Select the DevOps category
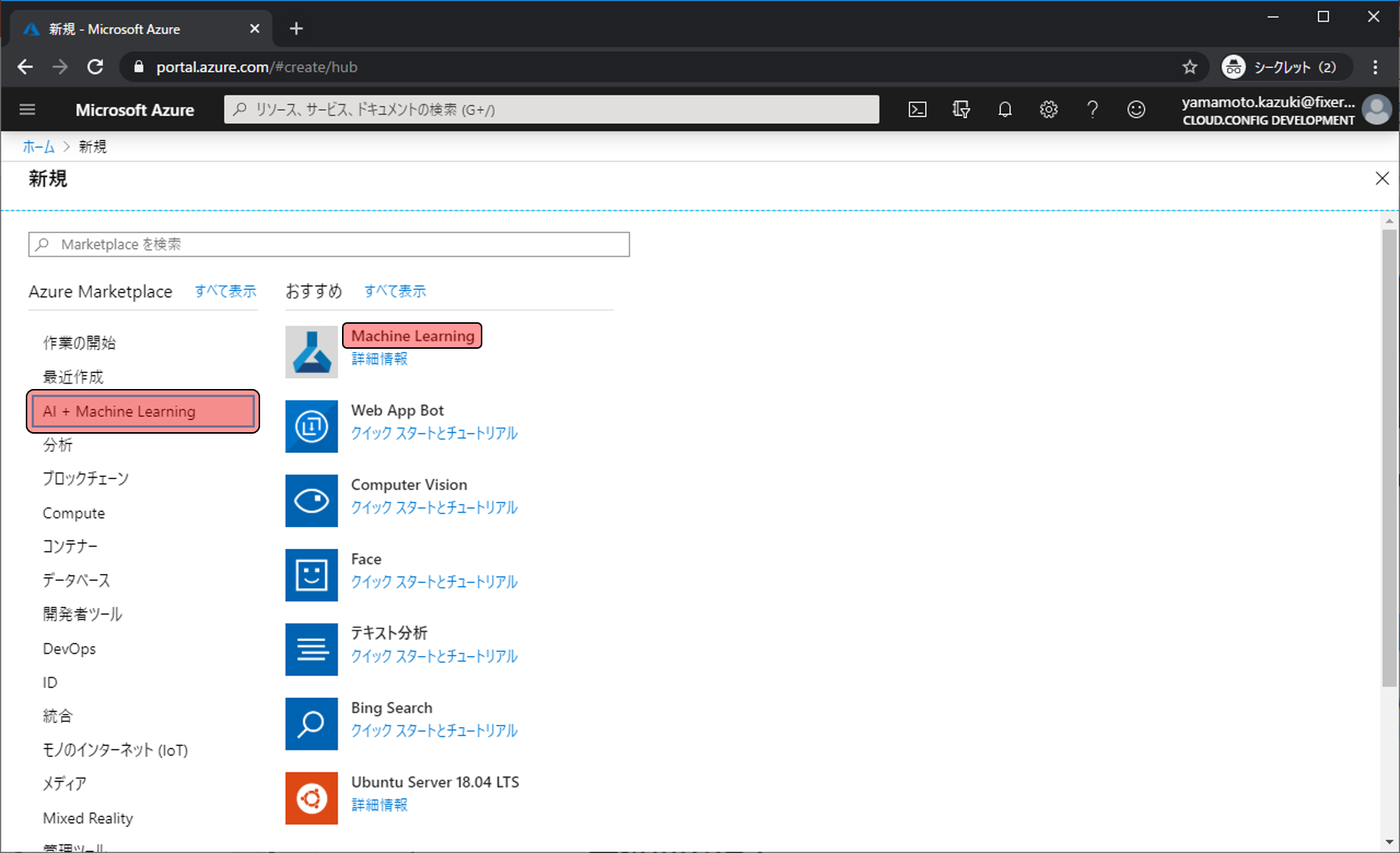This screenshot has height=853, width=1400. click(x=69, y=649)
